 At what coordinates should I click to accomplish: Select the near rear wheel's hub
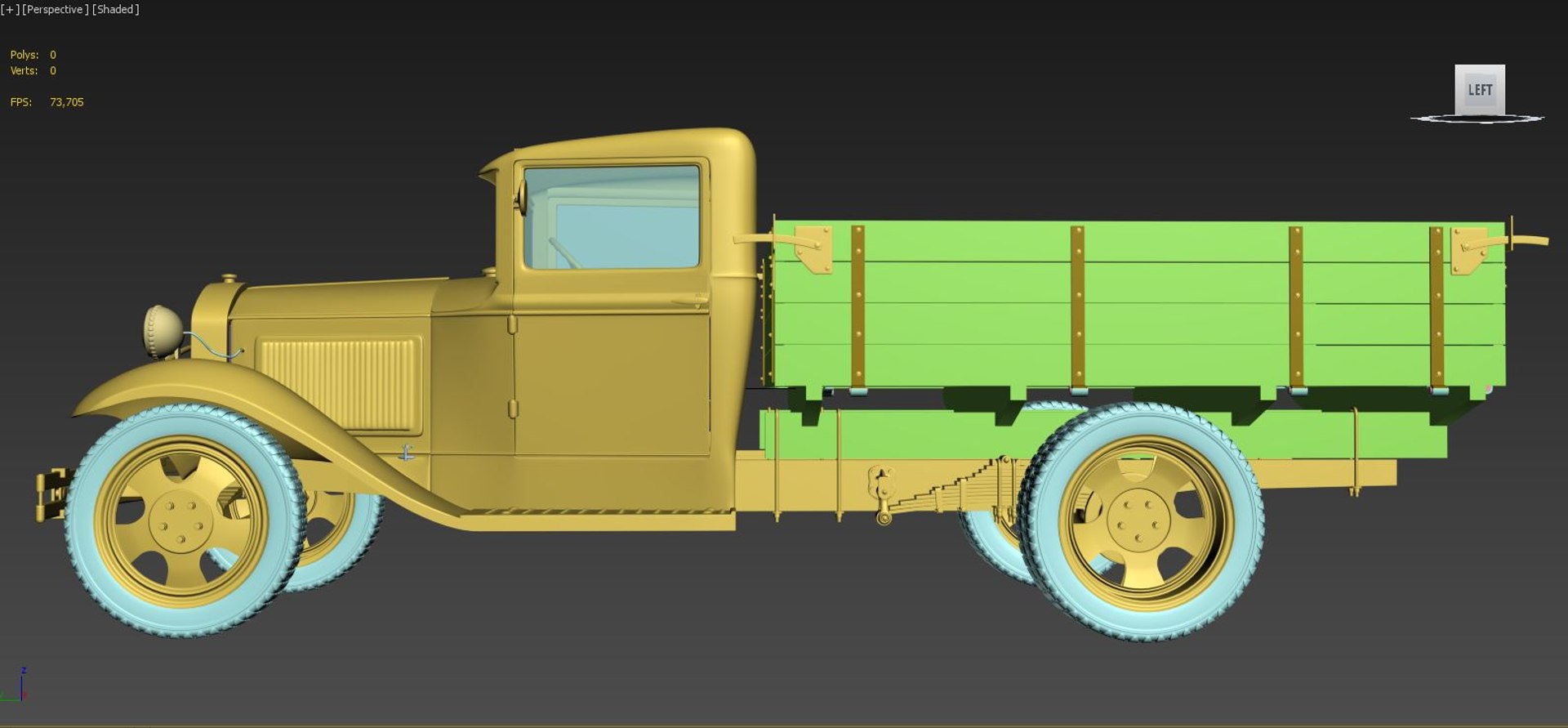pyautogui.click(x=1139, y=520)
